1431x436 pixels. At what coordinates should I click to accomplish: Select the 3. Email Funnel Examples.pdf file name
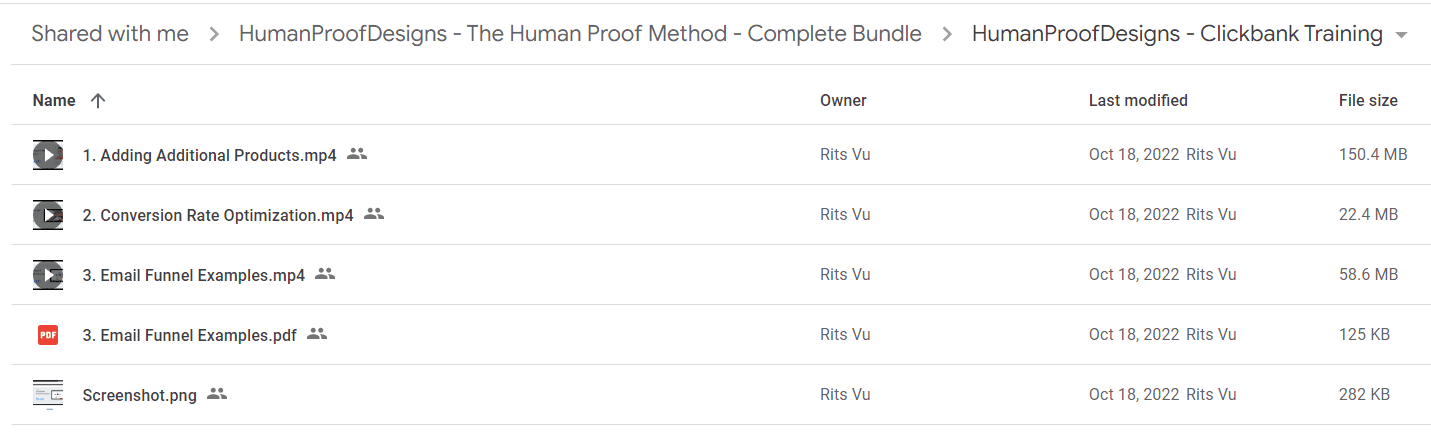(190, 335)
